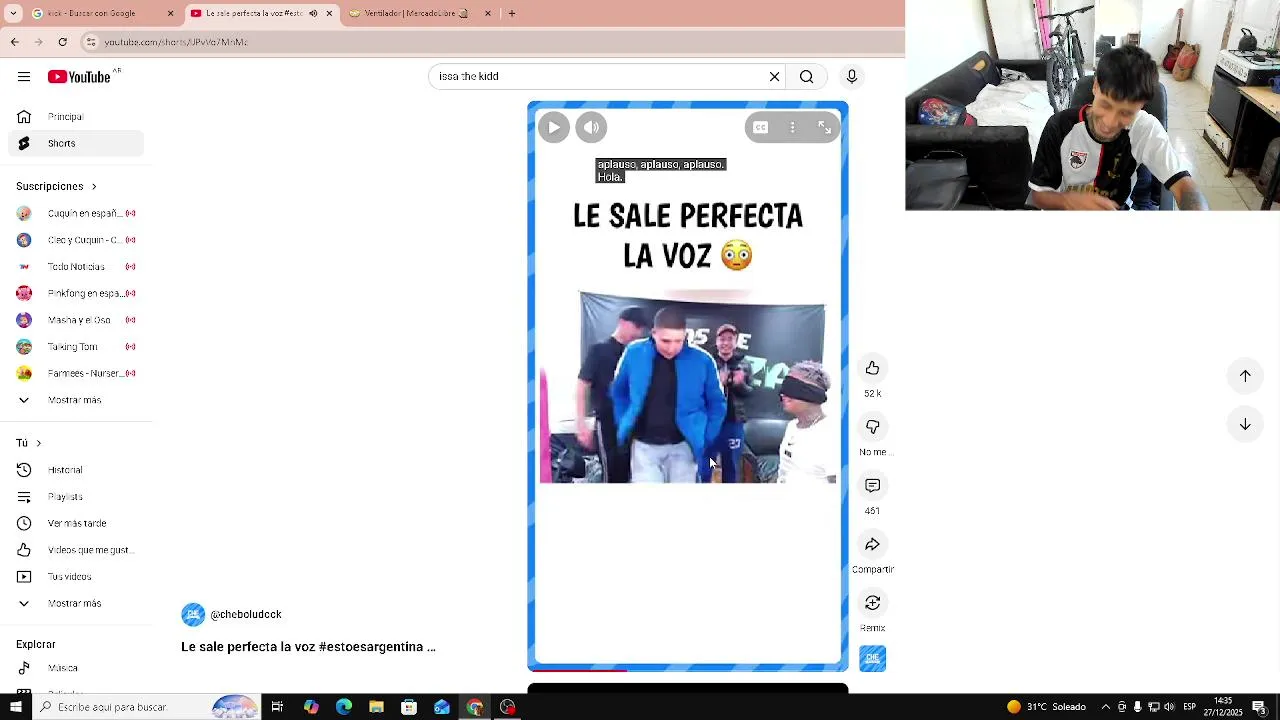Open the sound source thumbnail below Remix
Viewport: 1280px width, 720px height.
[873, 658]
